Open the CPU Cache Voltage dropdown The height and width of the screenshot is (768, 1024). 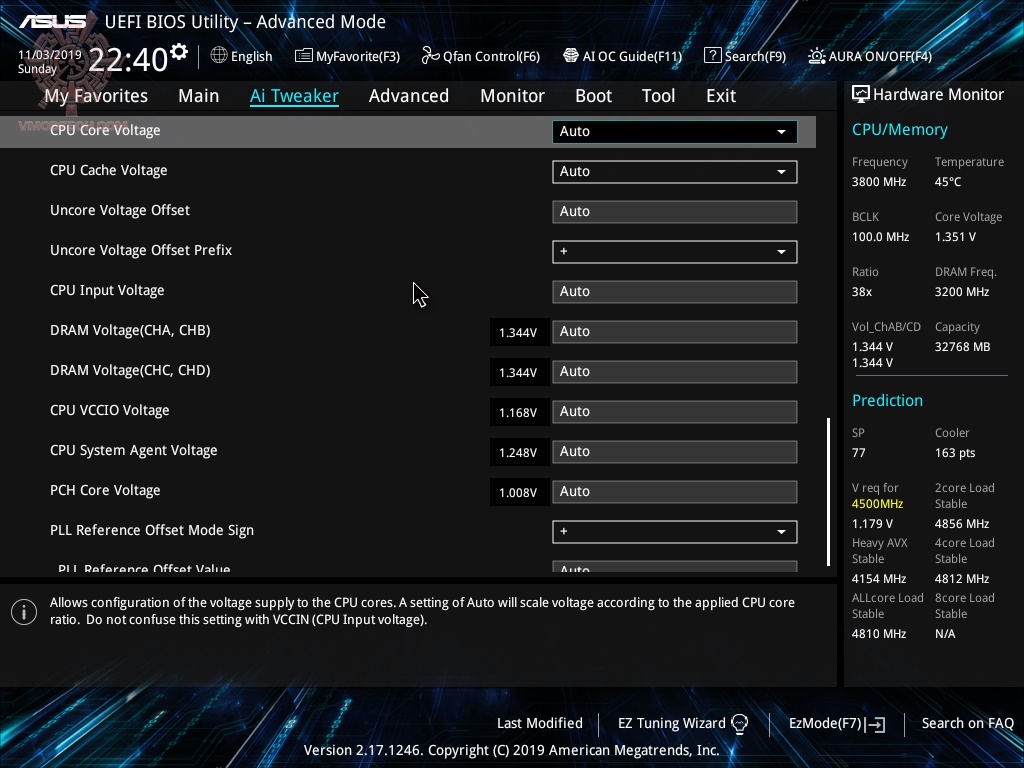point(674,171)
